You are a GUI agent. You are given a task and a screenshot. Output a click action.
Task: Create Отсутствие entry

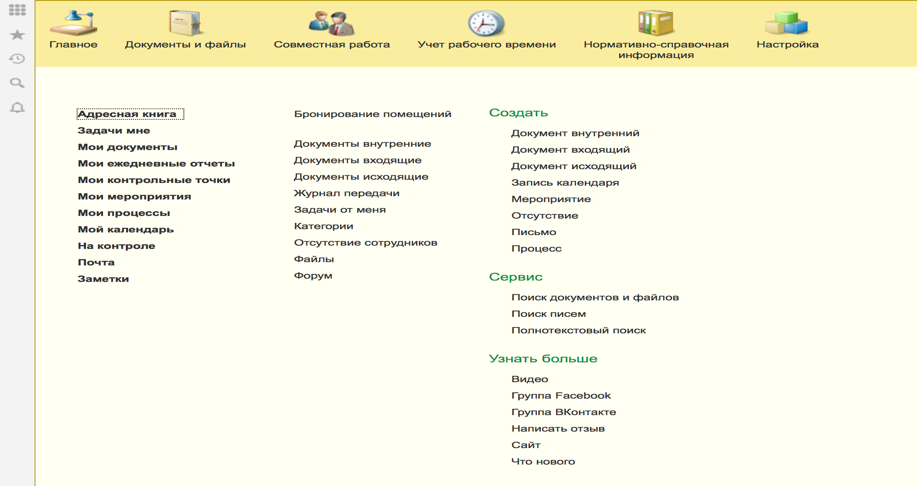click(x=544, y=215)
